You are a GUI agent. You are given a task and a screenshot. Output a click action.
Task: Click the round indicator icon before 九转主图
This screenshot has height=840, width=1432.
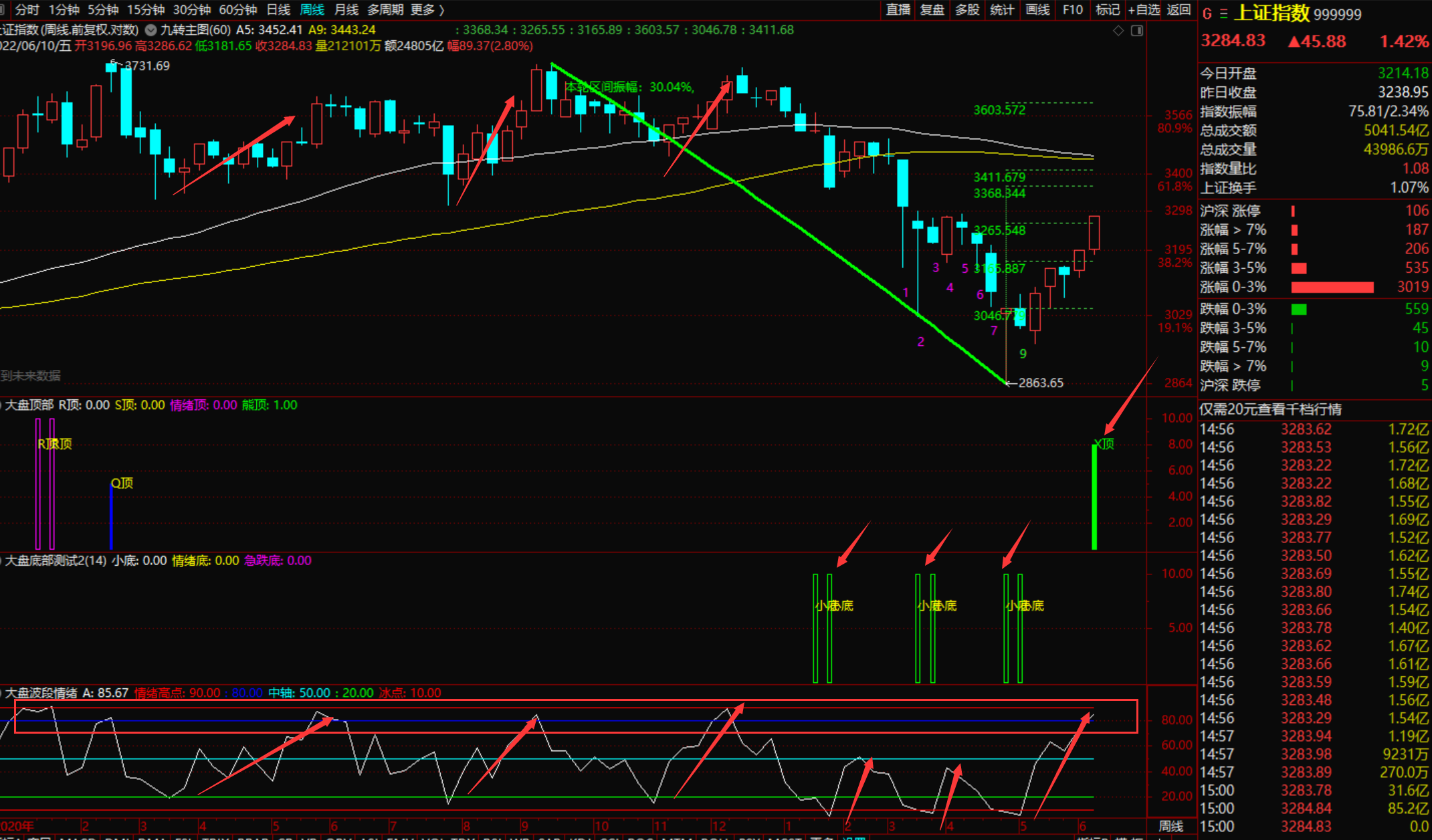pos(151,30)
